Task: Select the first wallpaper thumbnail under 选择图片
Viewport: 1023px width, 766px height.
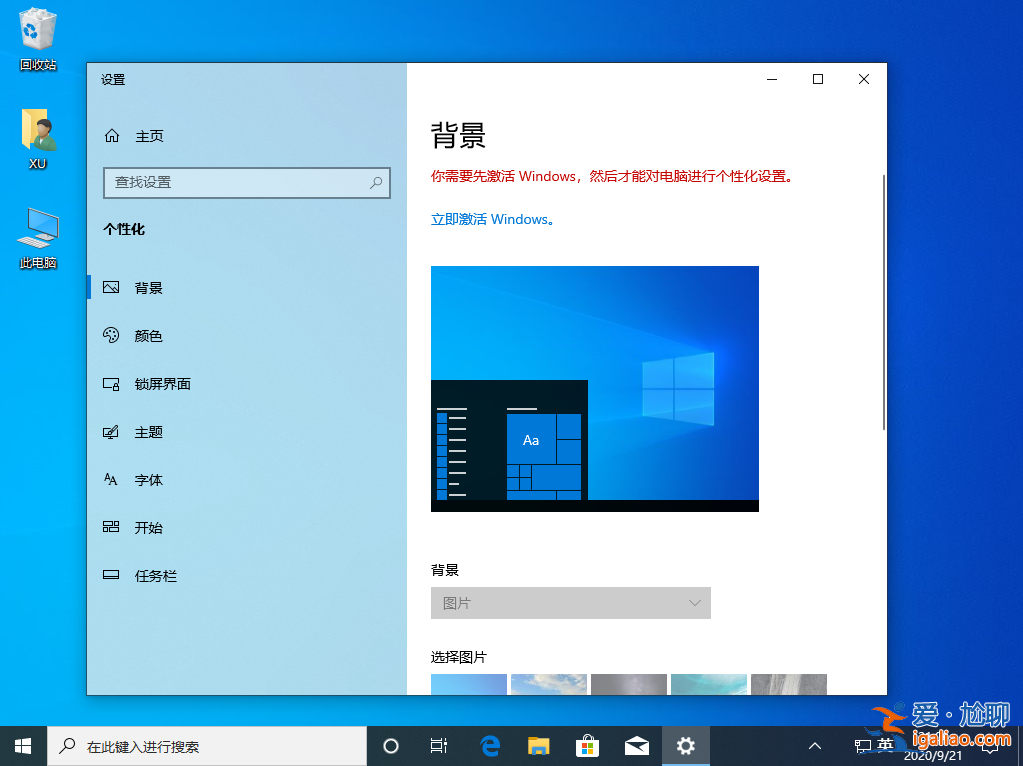Action: tap(468, 684)
